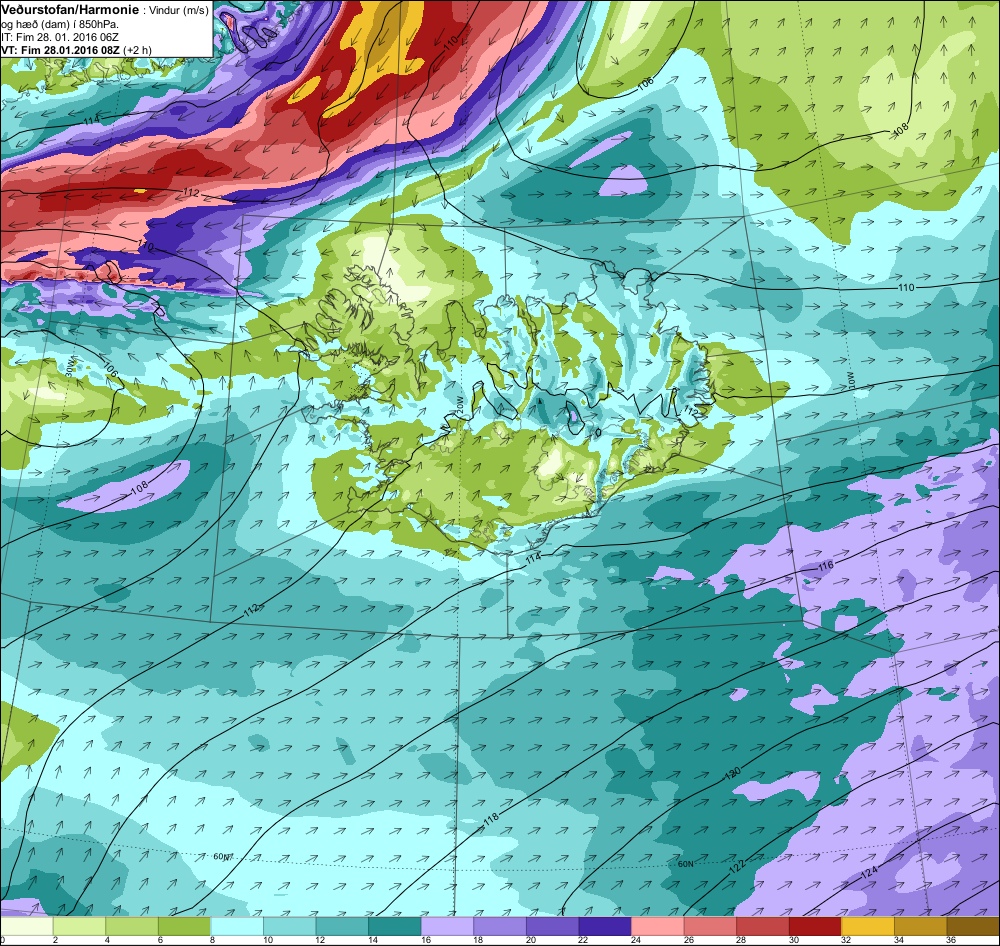Click the green legend swatch between 6 and 8

click(184, 926)
